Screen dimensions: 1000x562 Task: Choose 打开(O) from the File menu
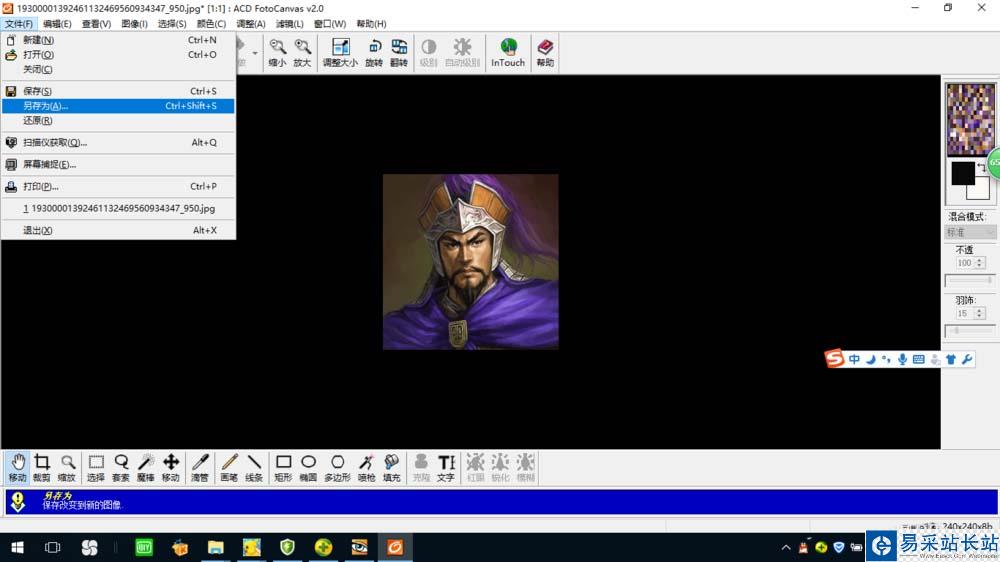(x=119, y=54)
